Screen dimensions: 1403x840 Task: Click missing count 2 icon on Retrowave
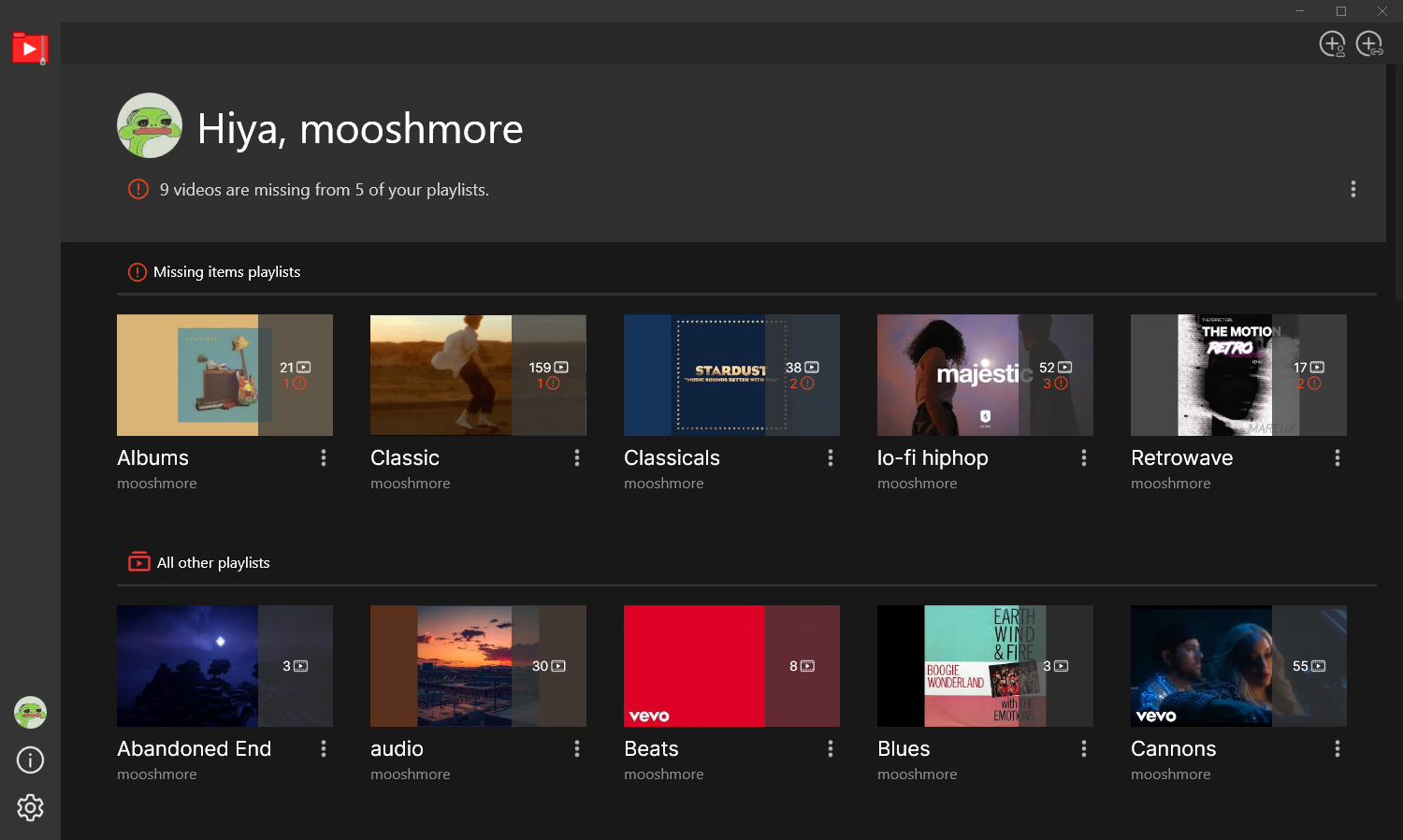1314,384
